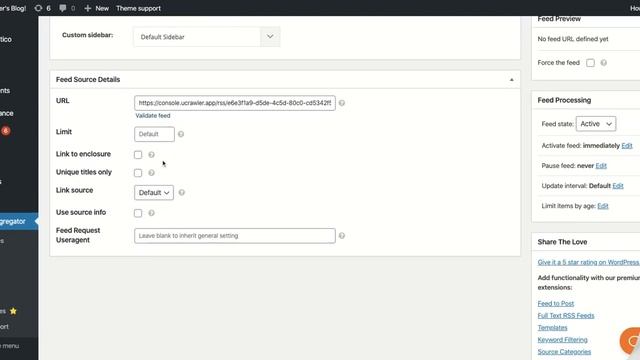Click the Feed Source Details heading
Screen dimensions: 640x360
pos(88,79)
